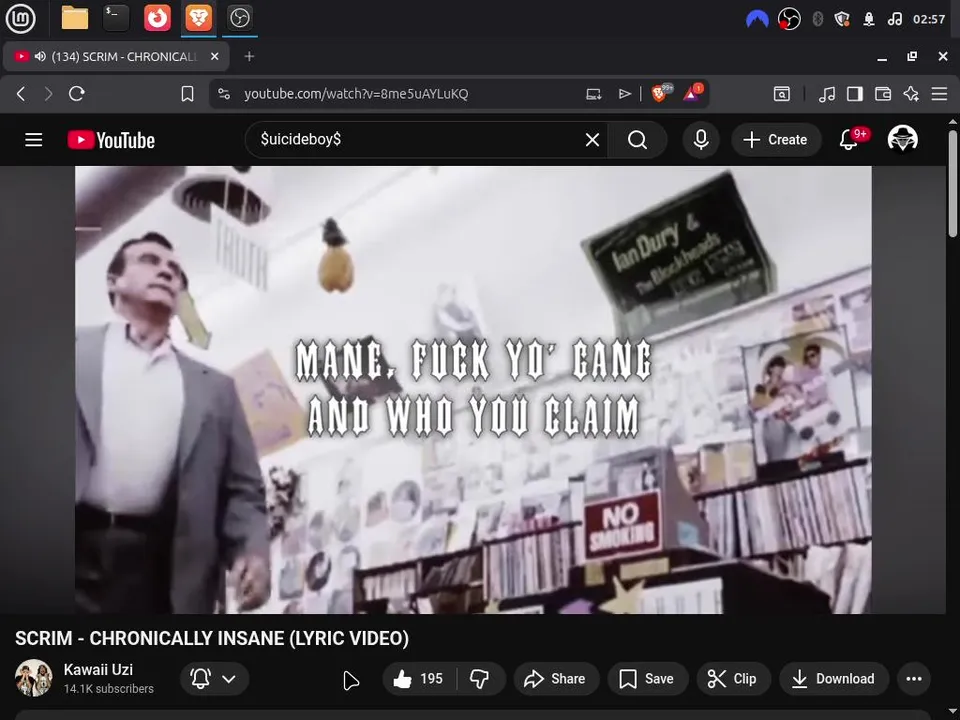This screenshot has width=960, height=720.
Task: Open the account avatar menu
Action: coord(902,139)
